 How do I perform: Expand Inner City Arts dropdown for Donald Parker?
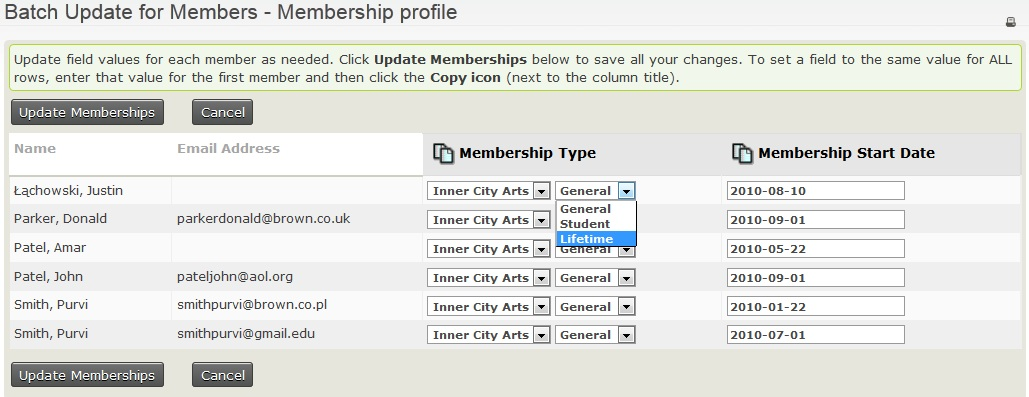pos(488,220)
